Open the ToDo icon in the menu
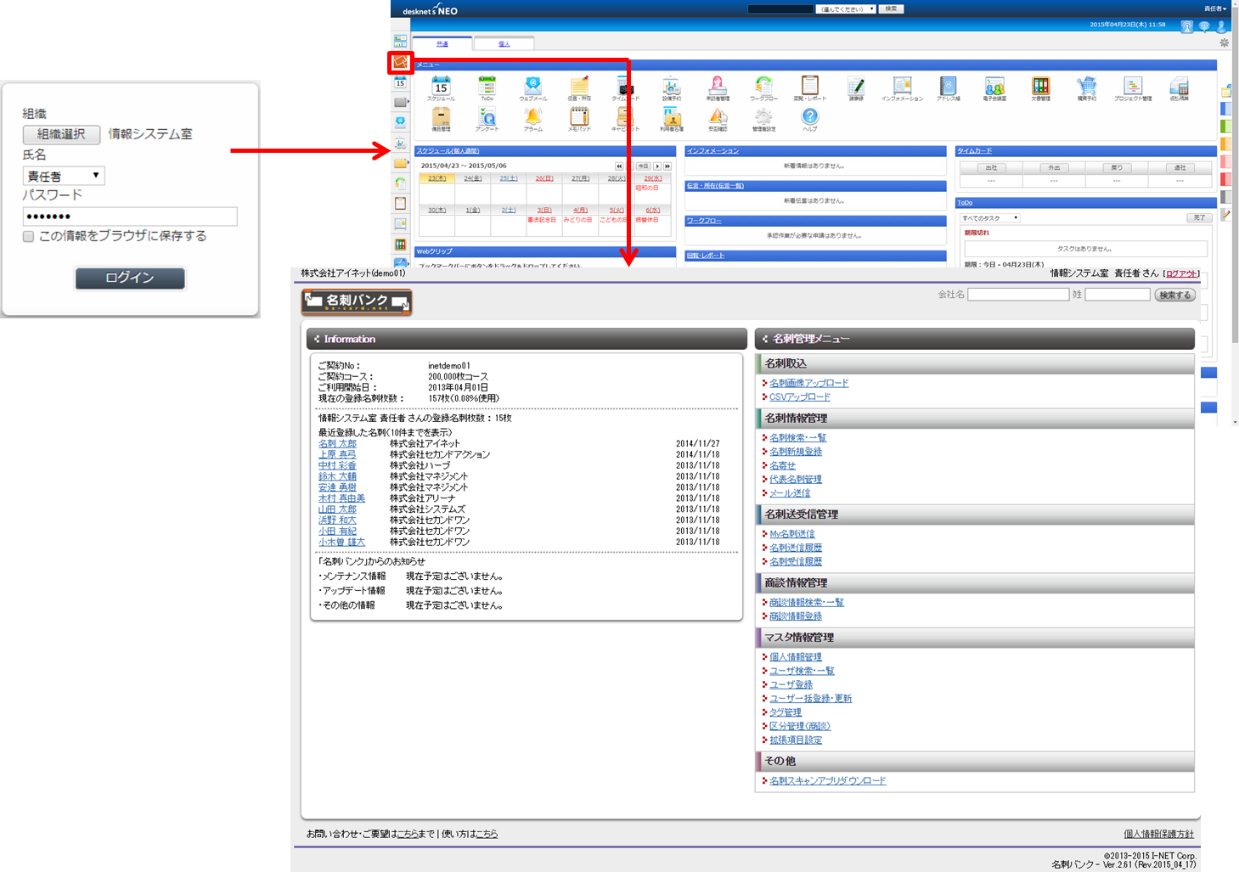1239x872 pixels. [x=487, y=87]
